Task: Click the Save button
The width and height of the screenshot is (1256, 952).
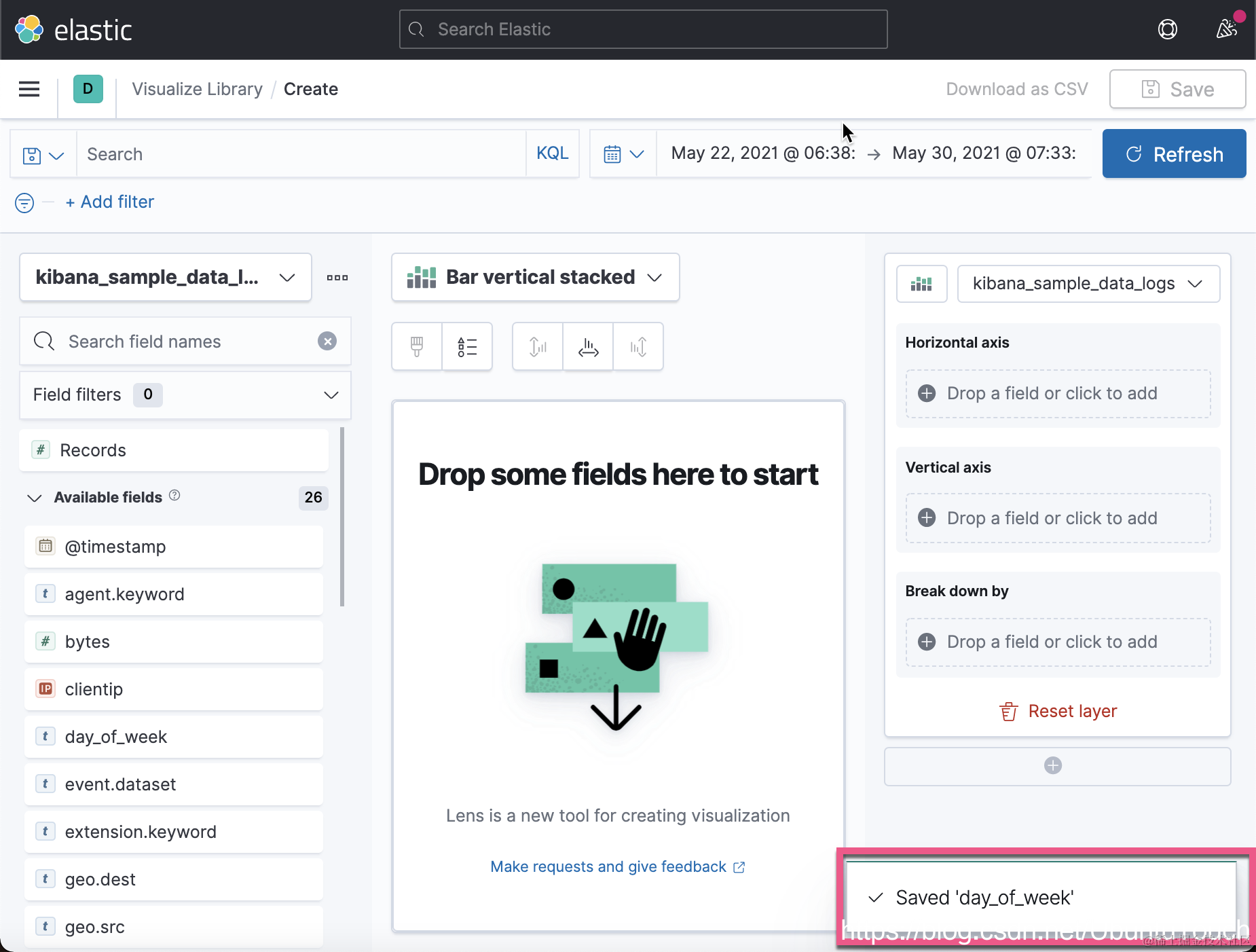Action: (1177, 89)
